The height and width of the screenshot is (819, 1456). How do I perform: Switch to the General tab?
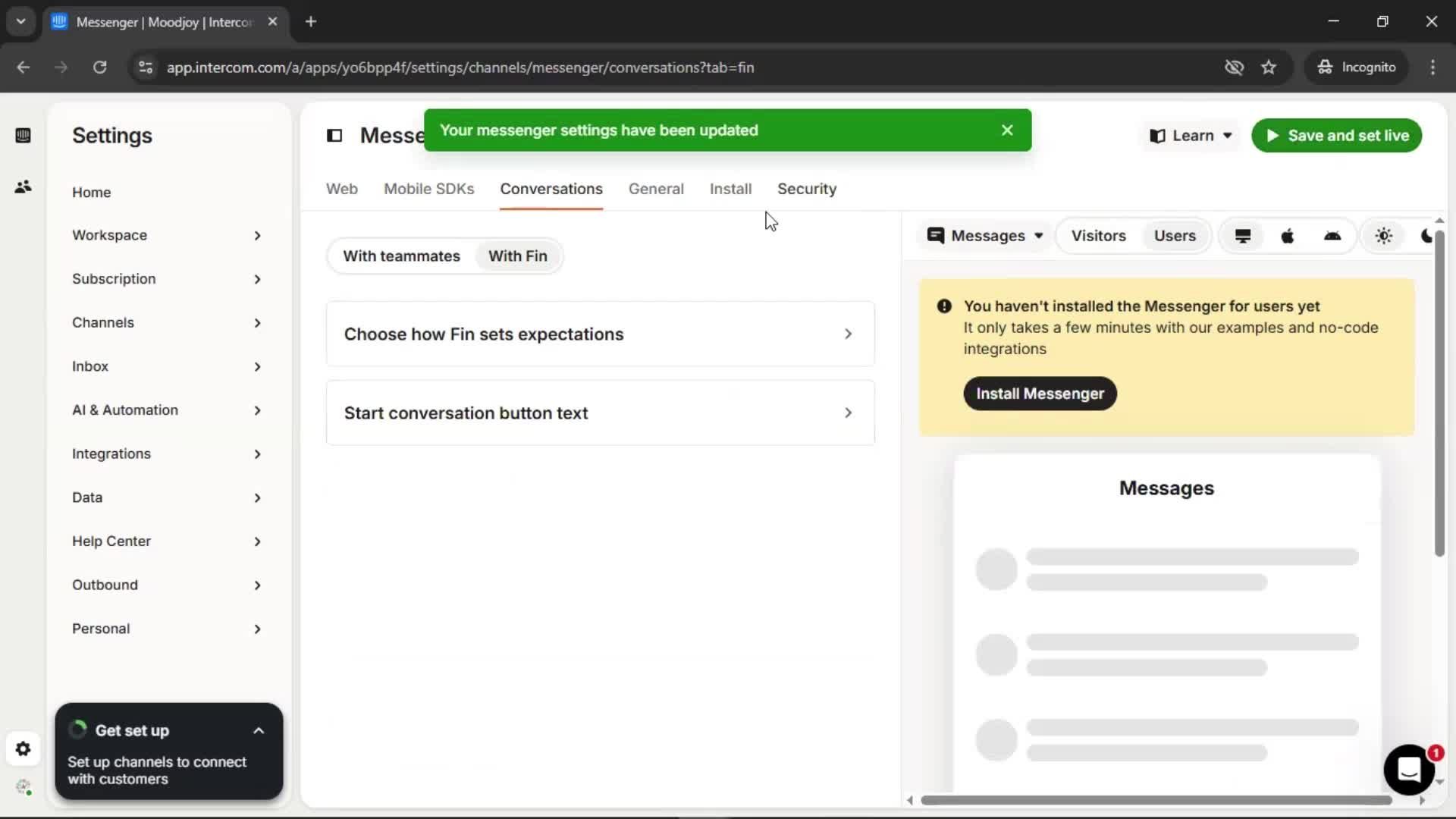pos(656,190)
